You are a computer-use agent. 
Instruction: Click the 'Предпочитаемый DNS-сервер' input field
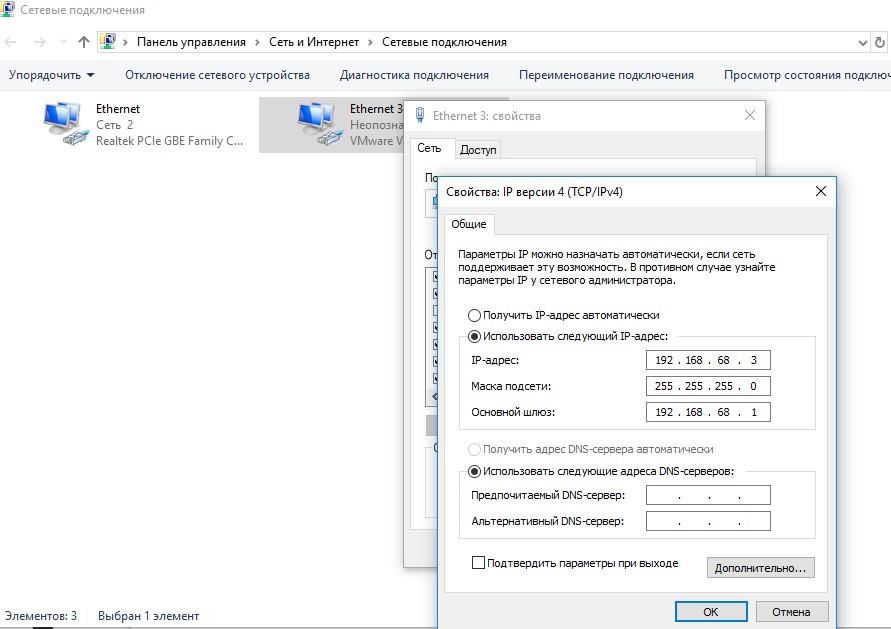(x=708, y=495)
